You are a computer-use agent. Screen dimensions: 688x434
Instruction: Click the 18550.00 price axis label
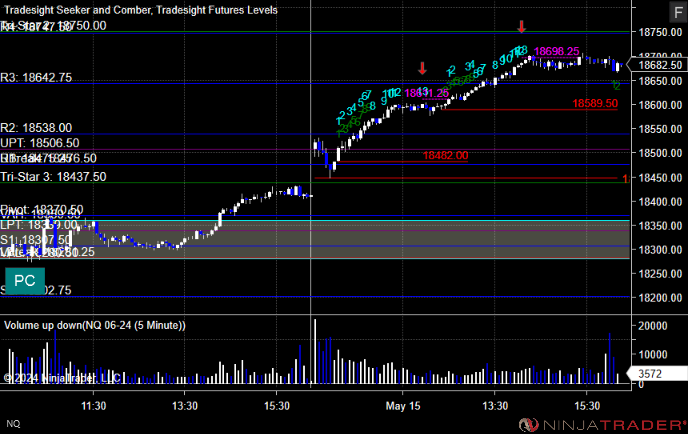tap(660, 129)
